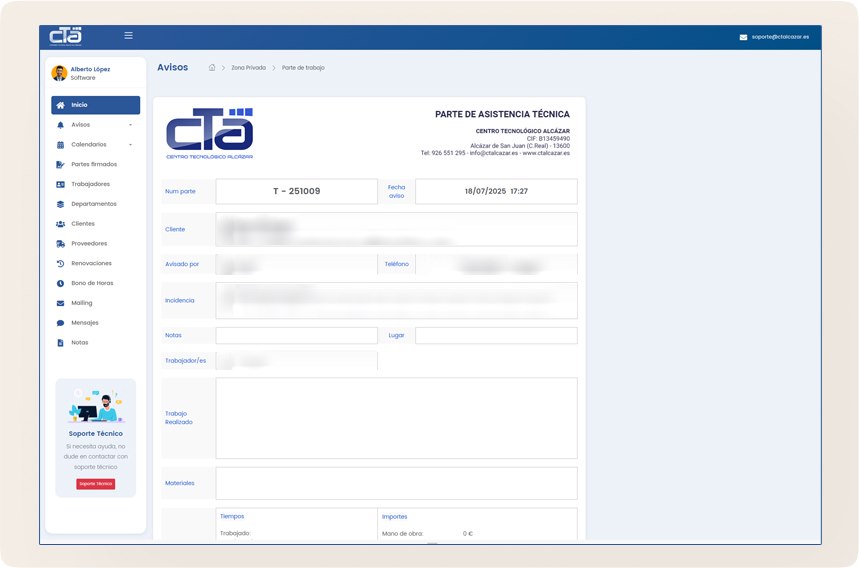
Task: Click the speech bubble icon for Mensajes
Action: coord(61,323)
